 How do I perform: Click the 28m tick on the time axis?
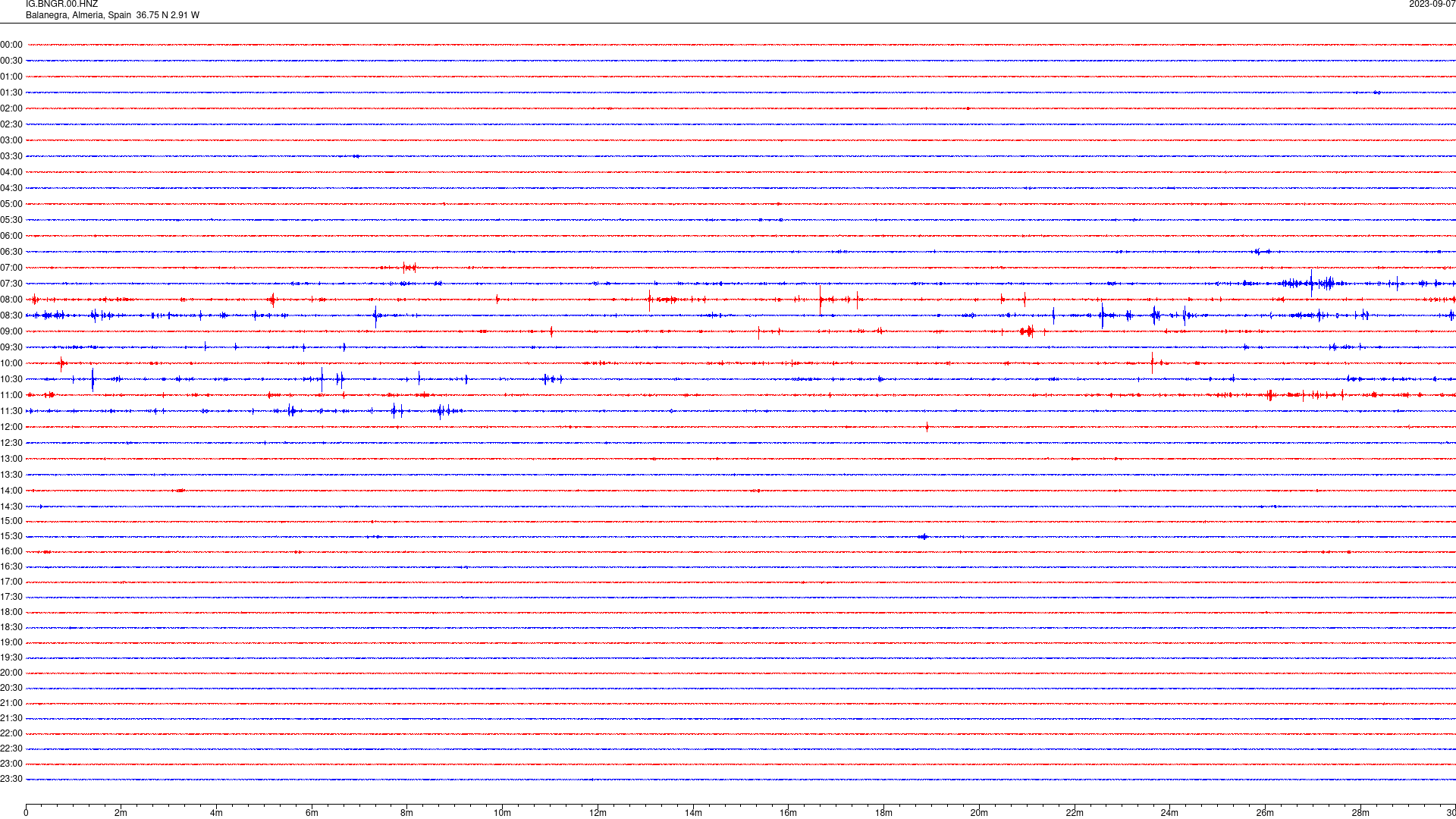[1360, 813]
